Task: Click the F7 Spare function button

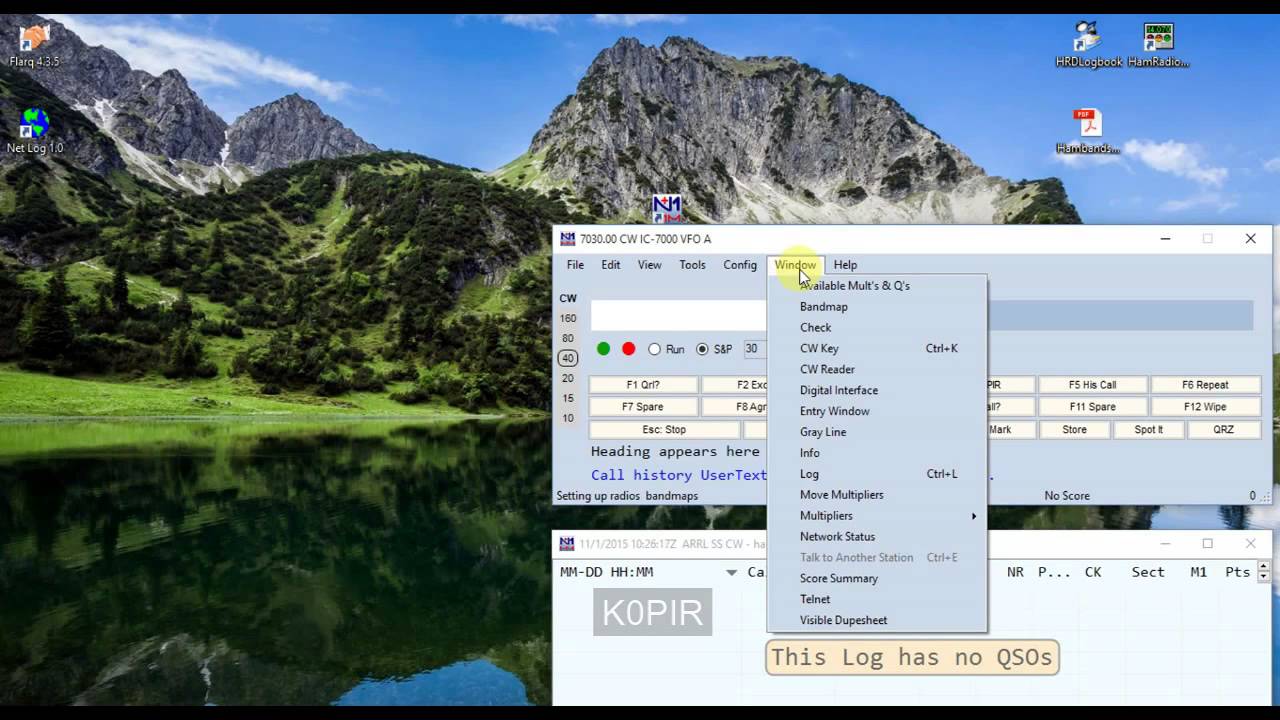Action: point(643,407)
